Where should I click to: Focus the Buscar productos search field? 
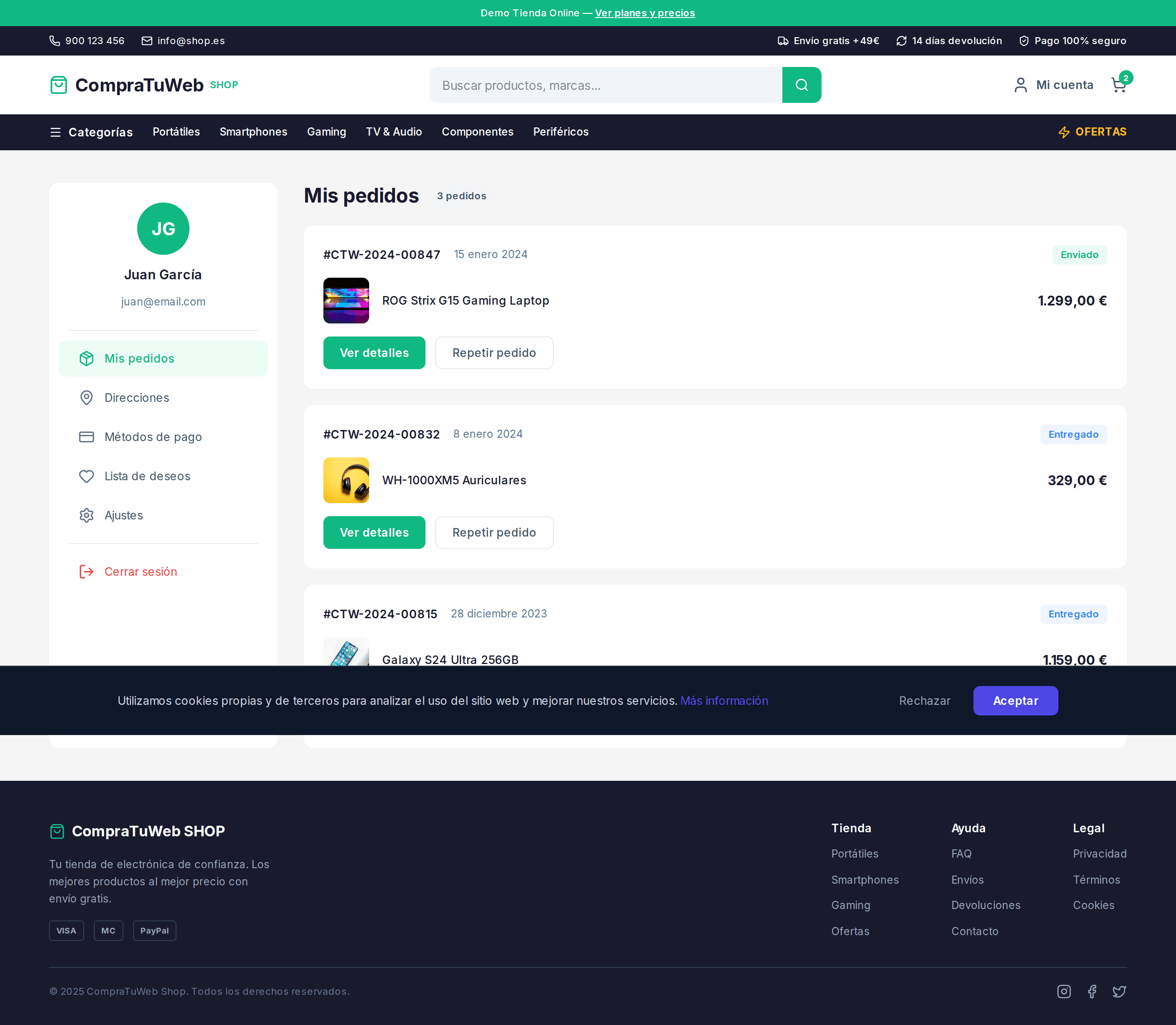(605, 85)
